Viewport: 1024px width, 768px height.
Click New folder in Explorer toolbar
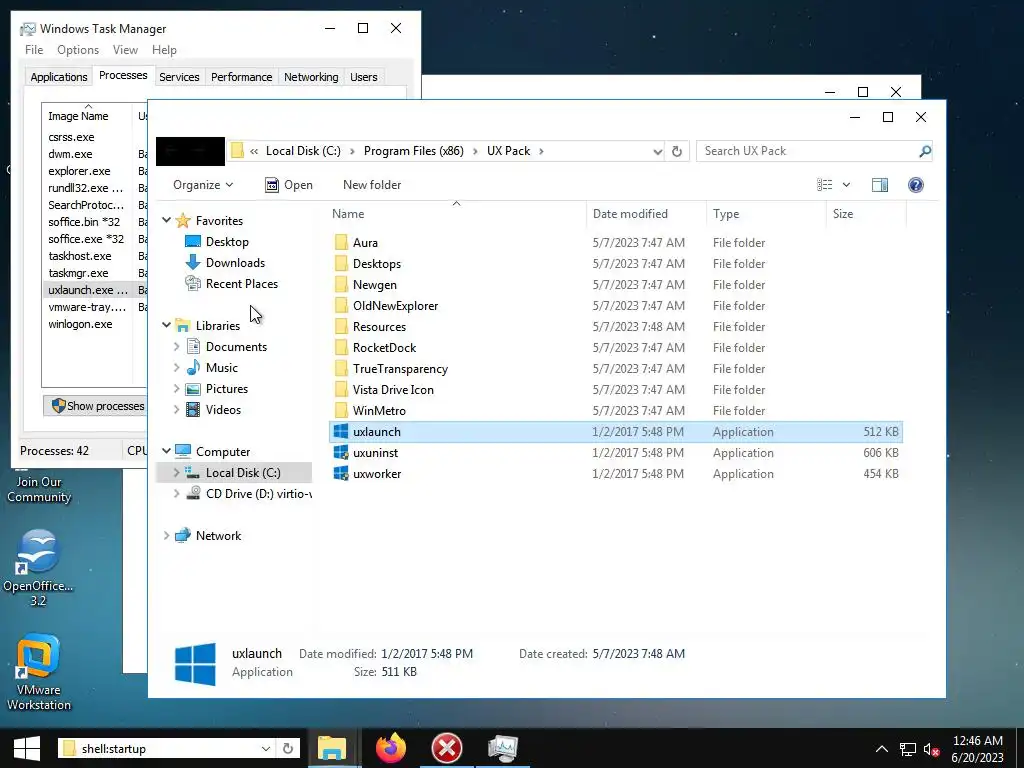pos(372,185)
